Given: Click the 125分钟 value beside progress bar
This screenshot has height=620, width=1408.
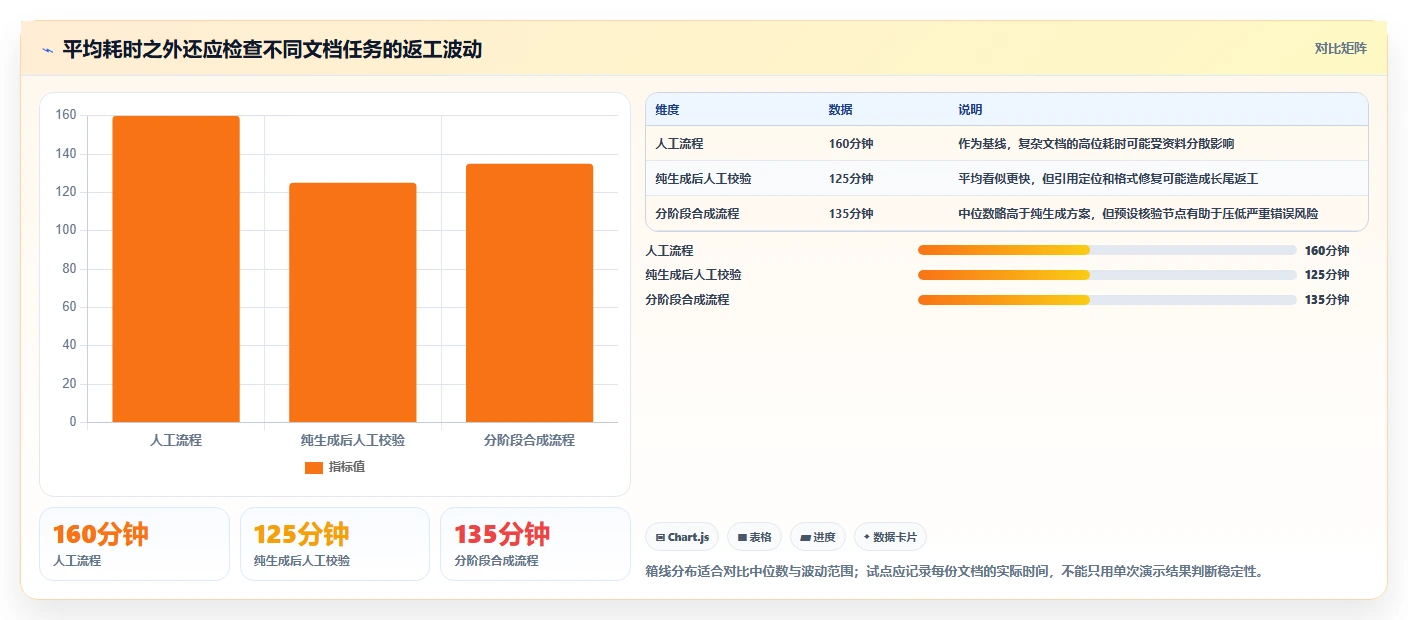Looking at the screenshot, I should click(x=1327, y=275).
